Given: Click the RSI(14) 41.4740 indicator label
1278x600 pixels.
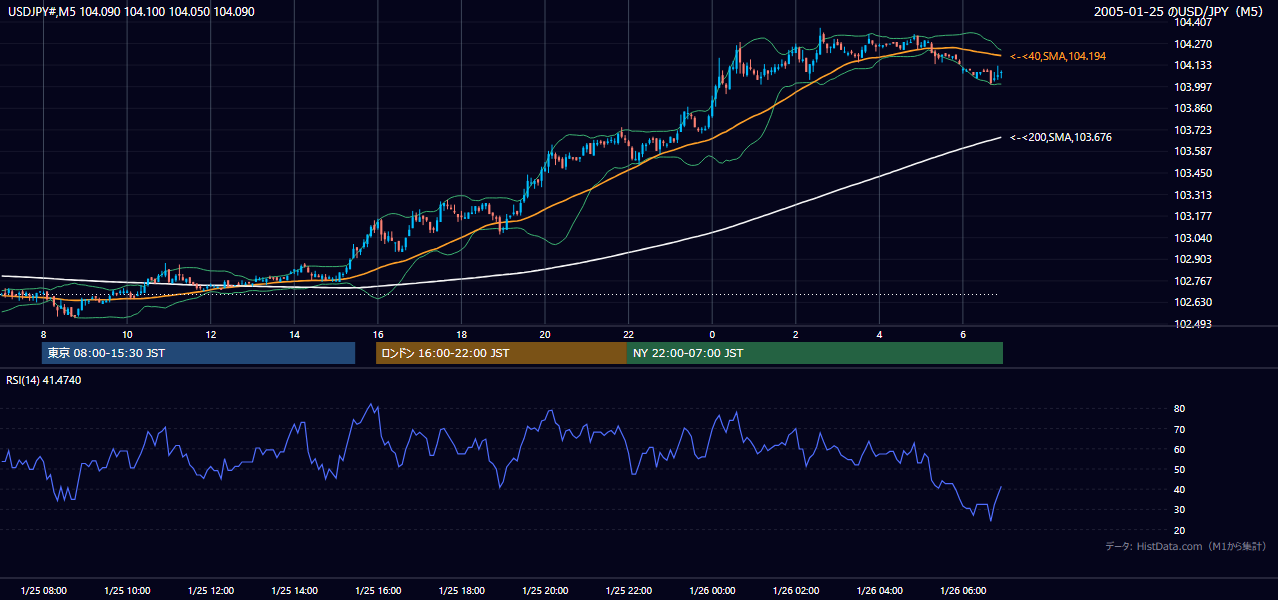Looking at the screenshot, I should pos(44,380).
